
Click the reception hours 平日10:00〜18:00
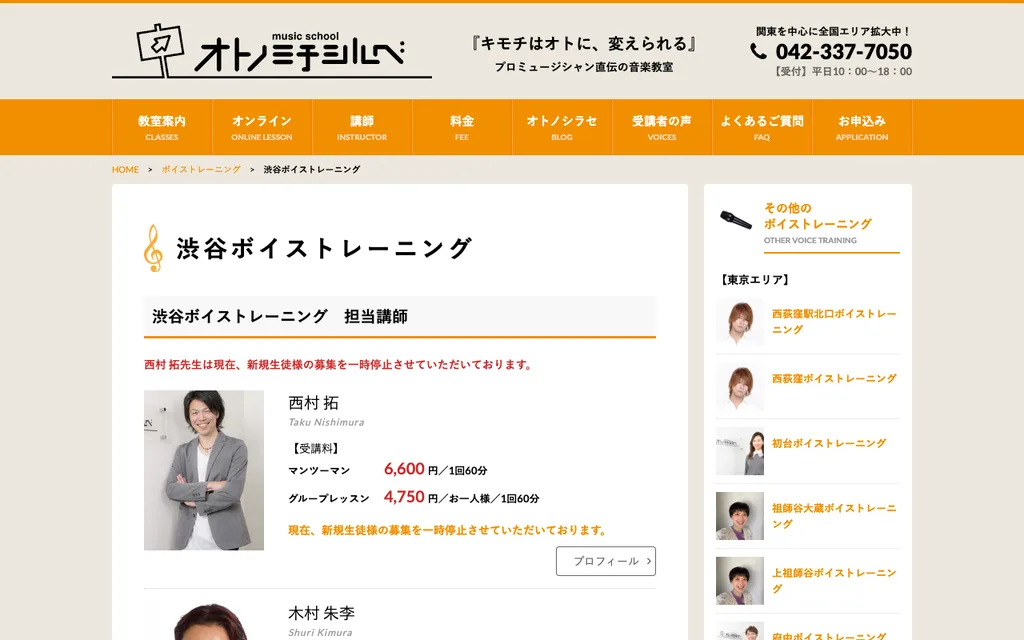(842, 72)
